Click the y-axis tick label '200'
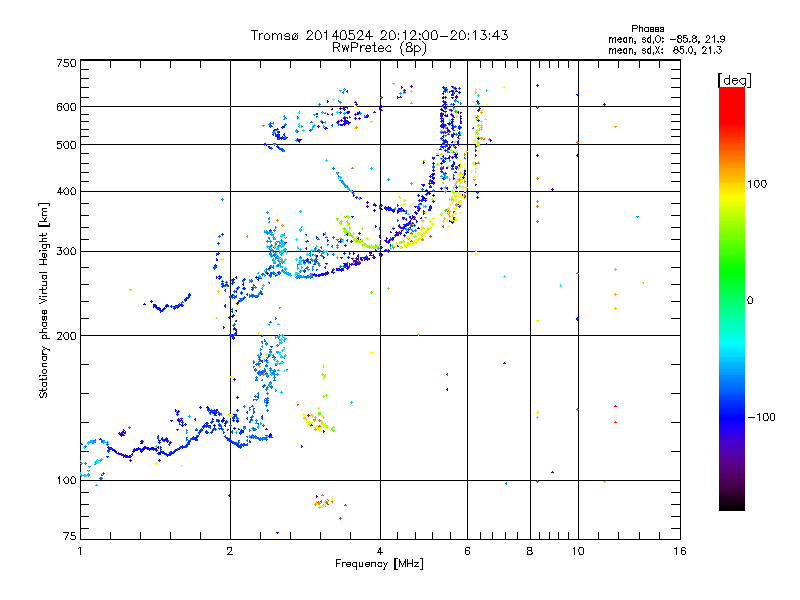800x600 pixels. 66,336
